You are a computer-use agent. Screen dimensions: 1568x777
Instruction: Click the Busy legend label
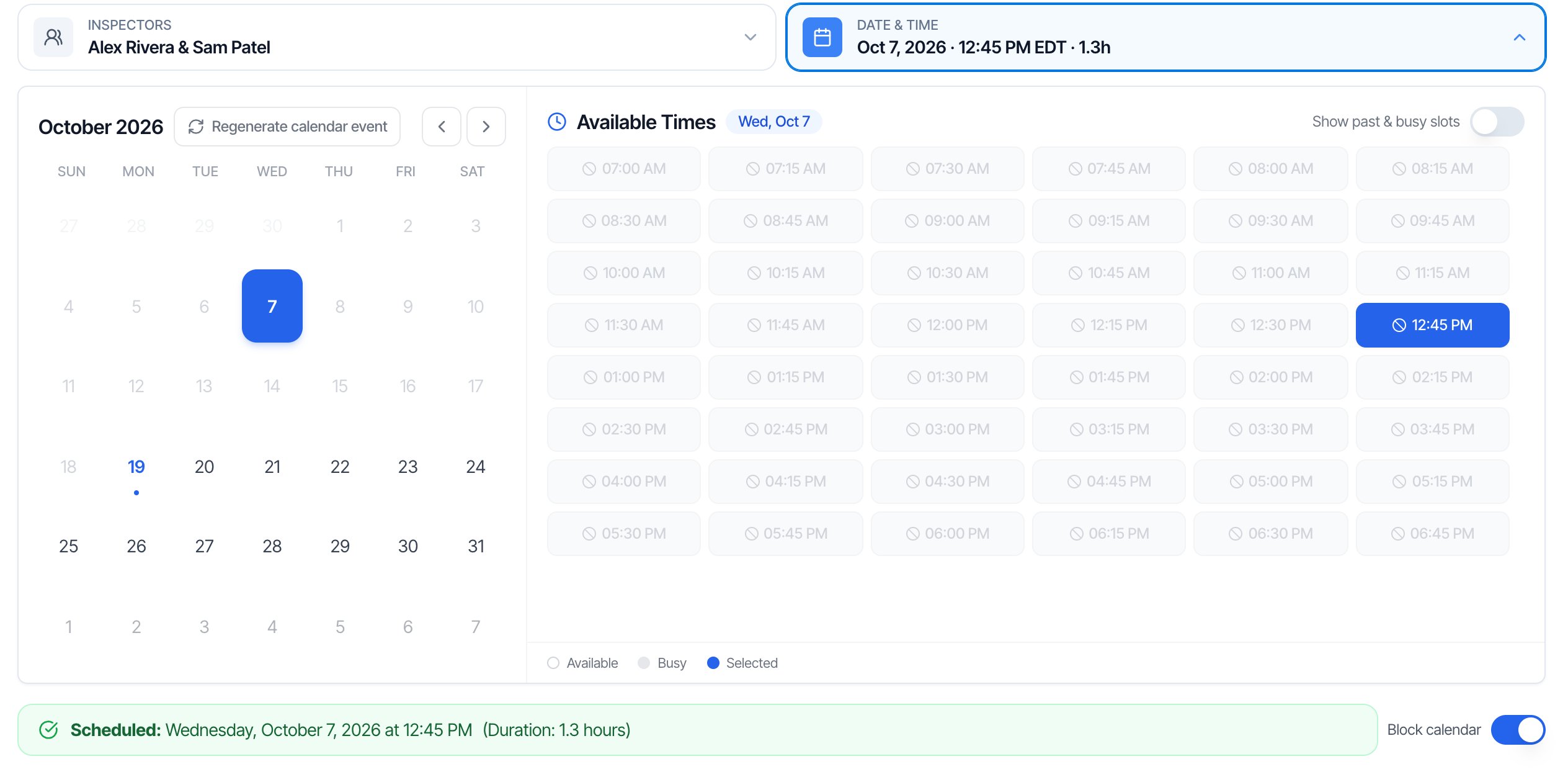point(672,663)
